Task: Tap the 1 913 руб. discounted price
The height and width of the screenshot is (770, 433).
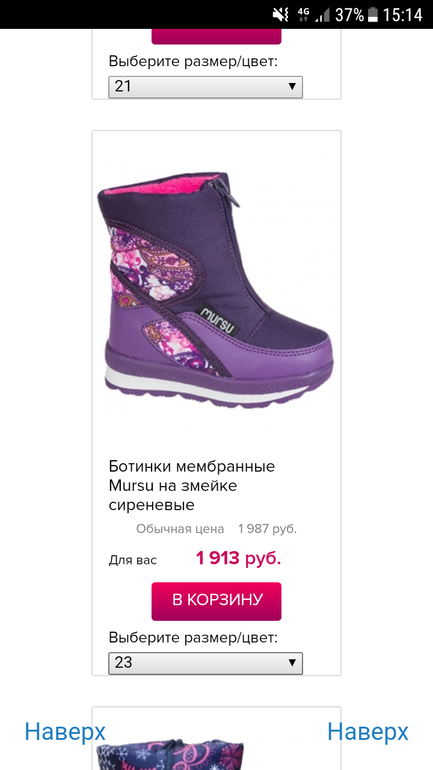Action: point(239,558)
